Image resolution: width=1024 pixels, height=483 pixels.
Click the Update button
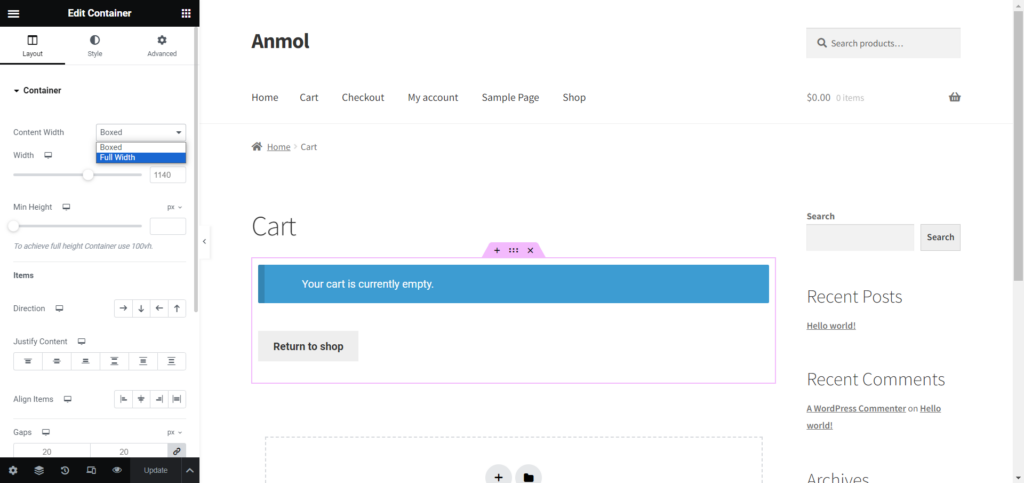pos(155,470)
